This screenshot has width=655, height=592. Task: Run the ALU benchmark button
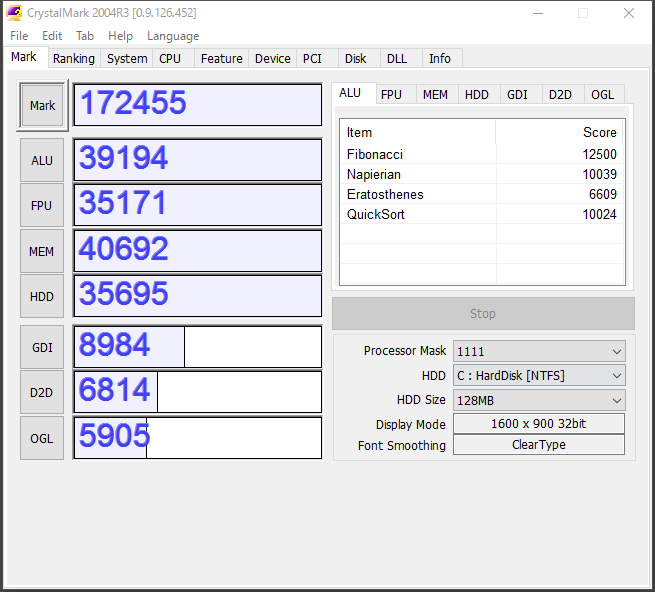point(42,160)
